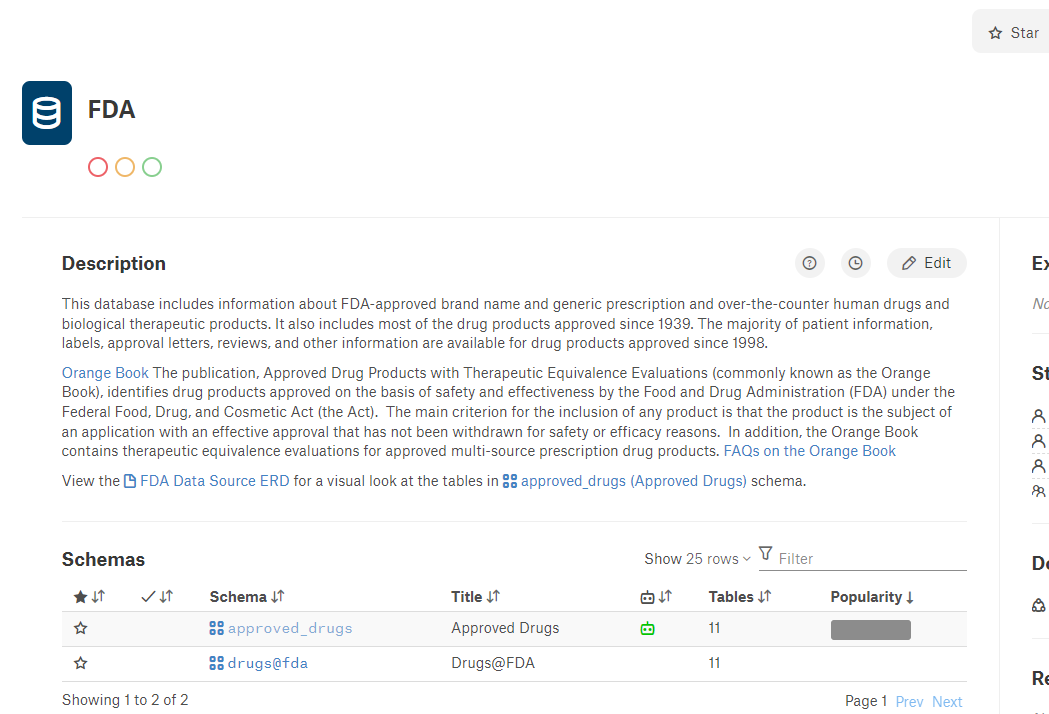Viewport: 1049px width, 714px height.
Task: Sort schemas by the Schema column
Action: click(247, 596)
